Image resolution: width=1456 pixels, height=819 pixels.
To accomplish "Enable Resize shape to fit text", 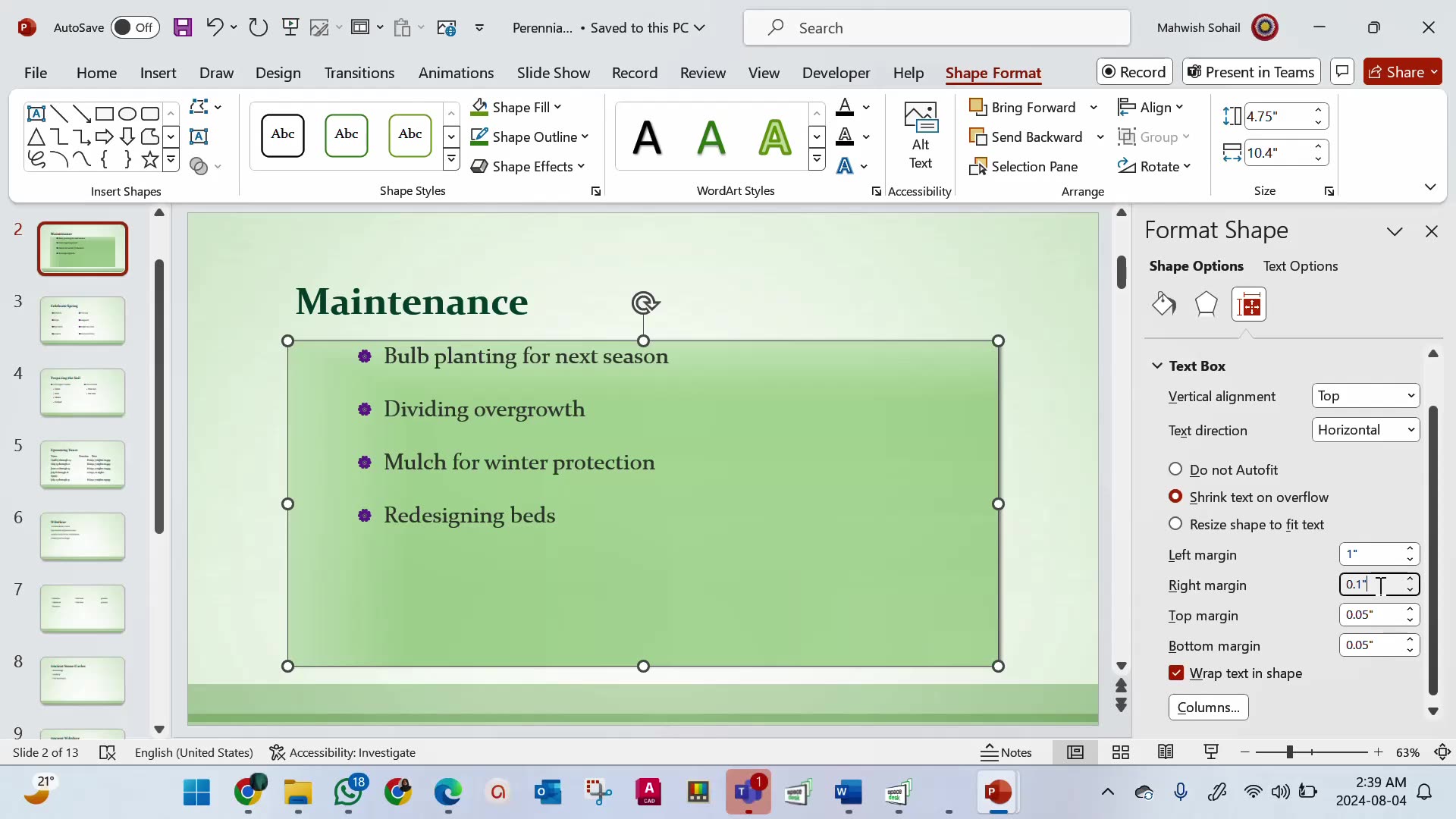I will (x=1175, y=524).
